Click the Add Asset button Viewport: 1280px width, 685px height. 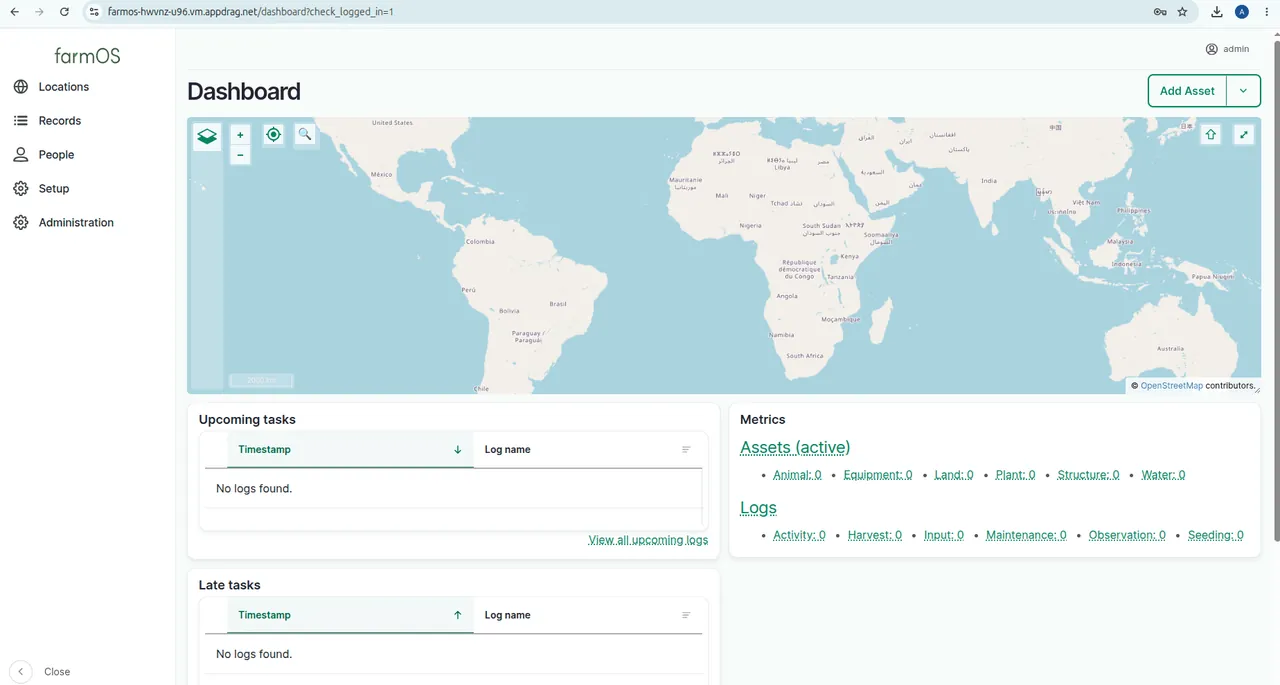[x=1187, y=91]
